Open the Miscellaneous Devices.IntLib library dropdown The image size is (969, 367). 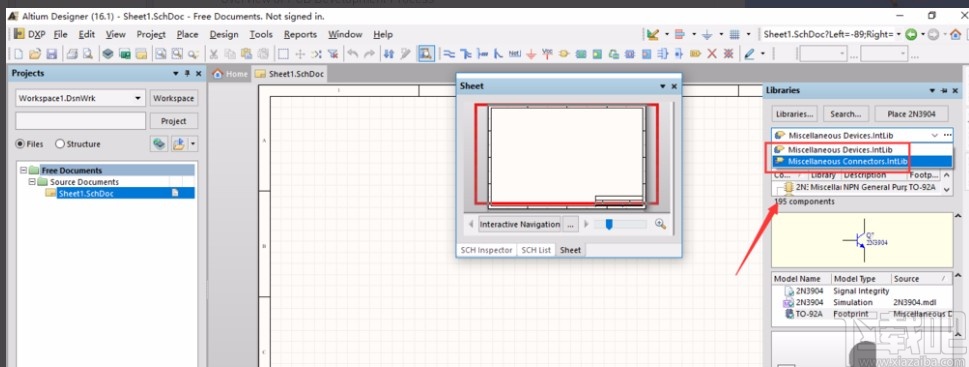point(934,135)
